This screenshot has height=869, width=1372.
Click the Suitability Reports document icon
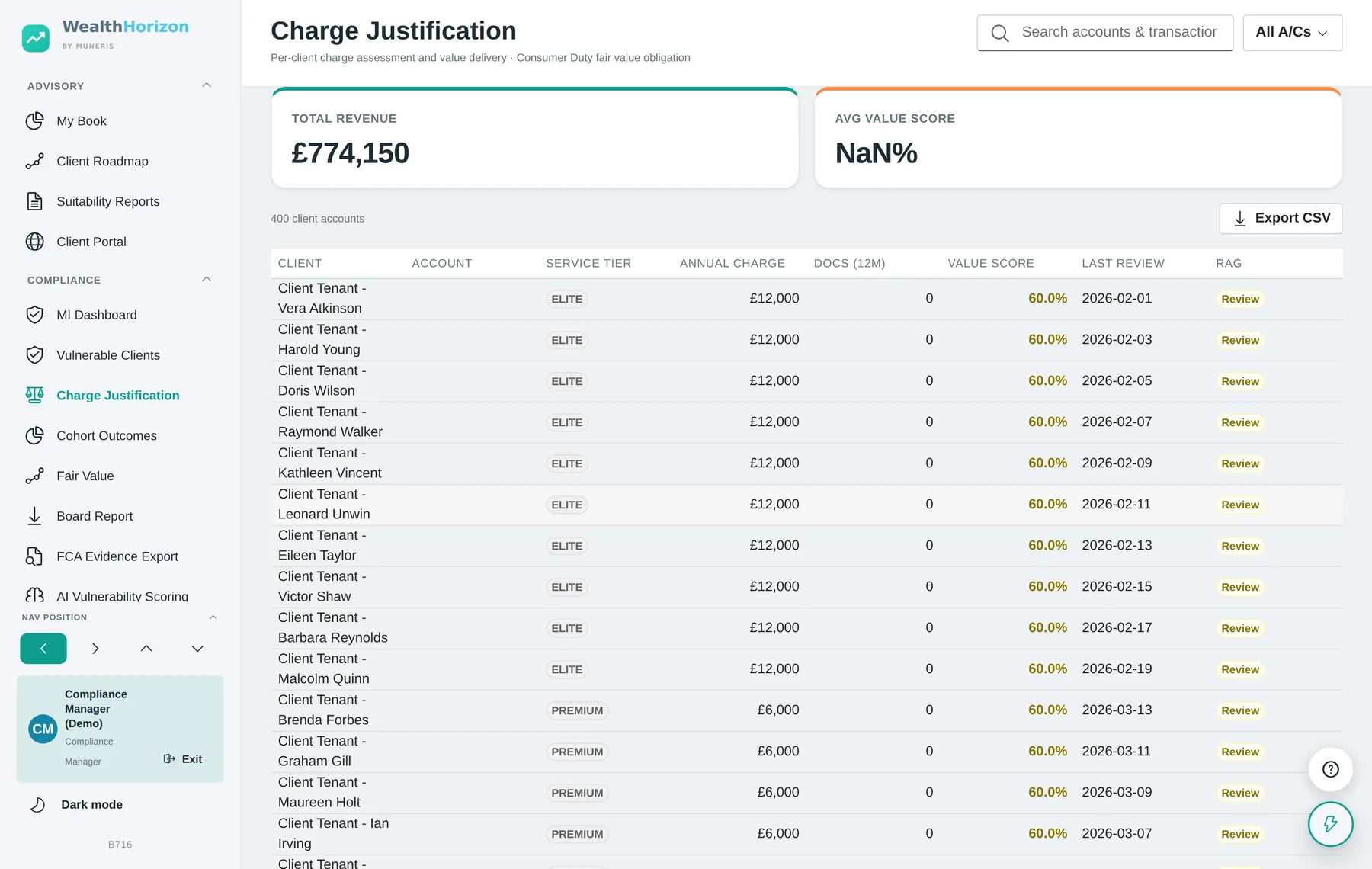point(34,201)
